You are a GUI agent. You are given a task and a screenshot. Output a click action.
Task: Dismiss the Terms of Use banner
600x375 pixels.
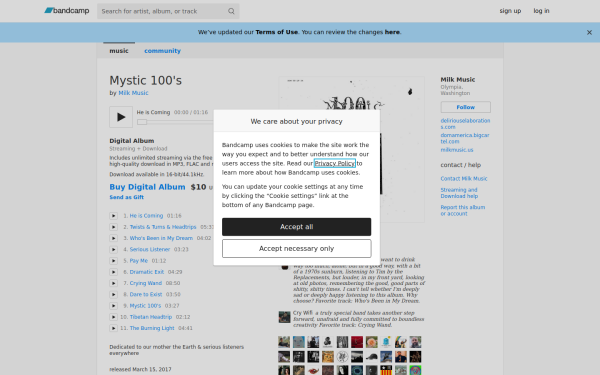[x=589, y=33]
